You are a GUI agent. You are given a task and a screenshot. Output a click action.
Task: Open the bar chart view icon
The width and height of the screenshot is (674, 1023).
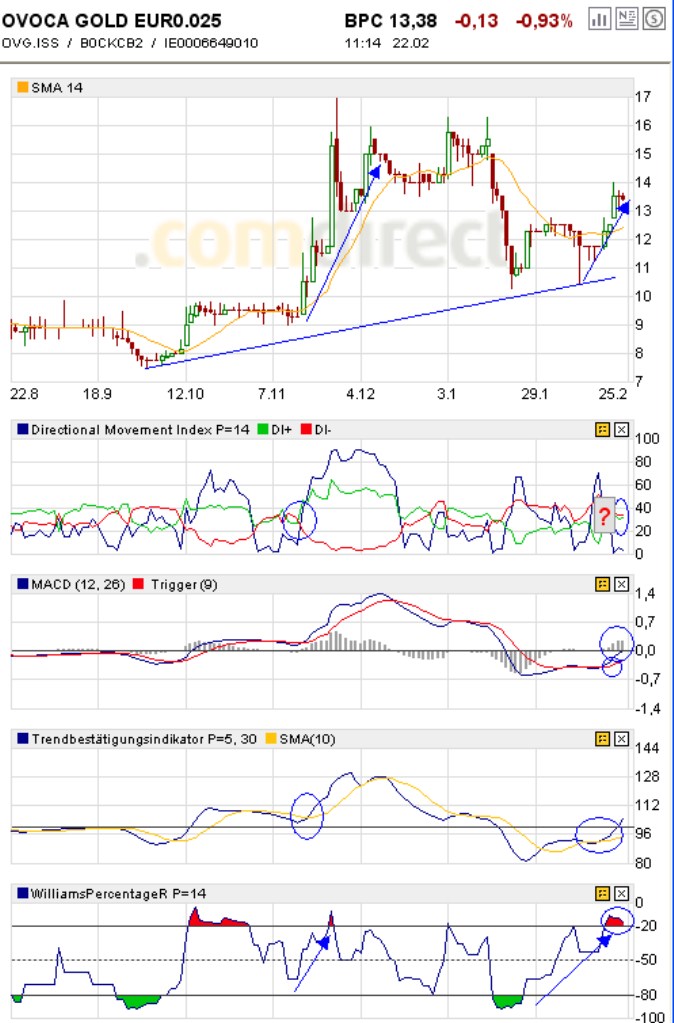600,19
